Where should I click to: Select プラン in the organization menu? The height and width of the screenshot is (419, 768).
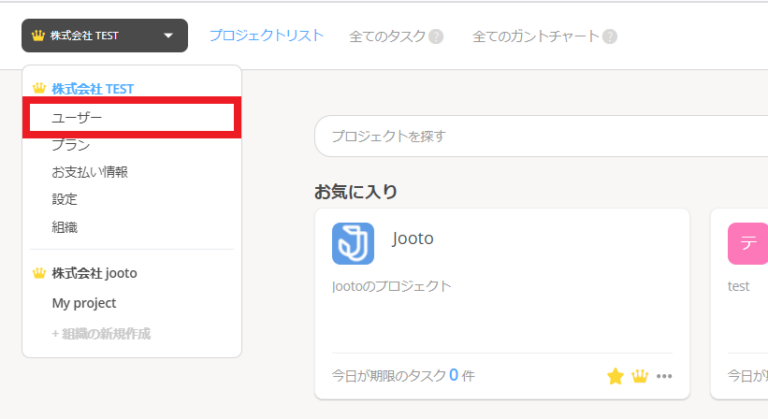[71, 145]
